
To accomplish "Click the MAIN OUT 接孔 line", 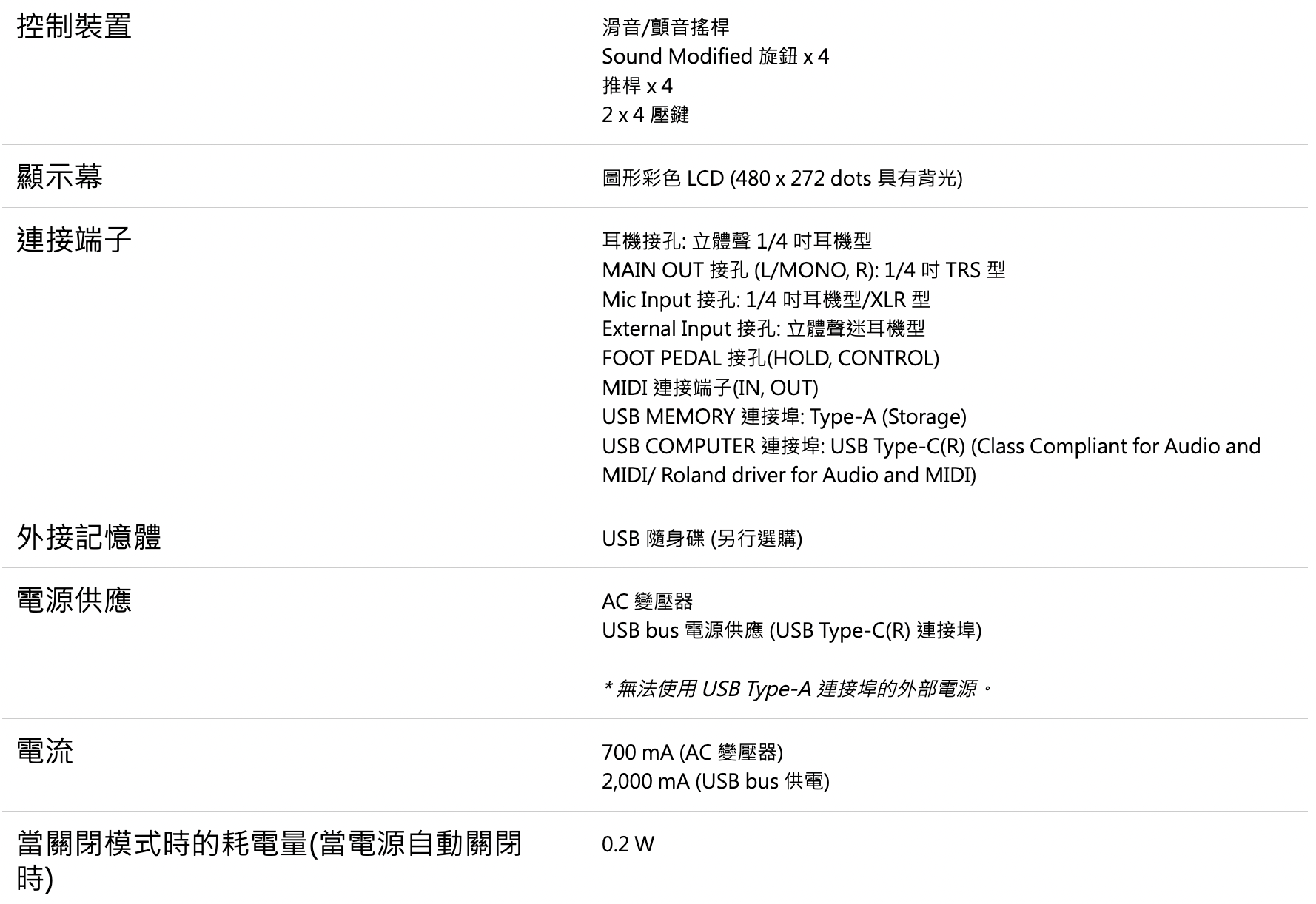I will (803, 270).
